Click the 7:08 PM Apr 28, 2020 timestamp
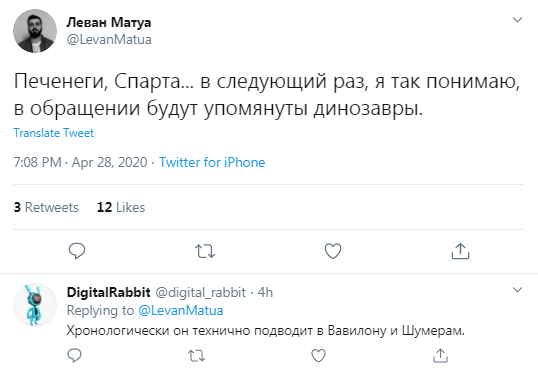 point(80,162)
